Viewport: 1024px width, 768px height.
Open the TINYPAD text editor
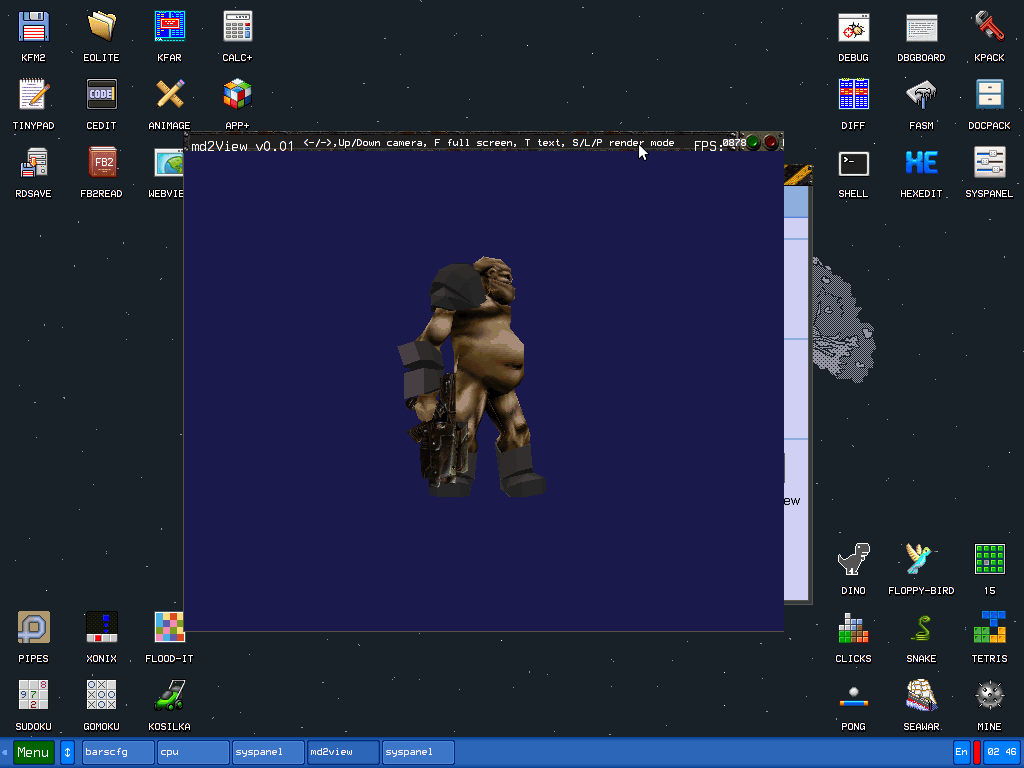33,93
